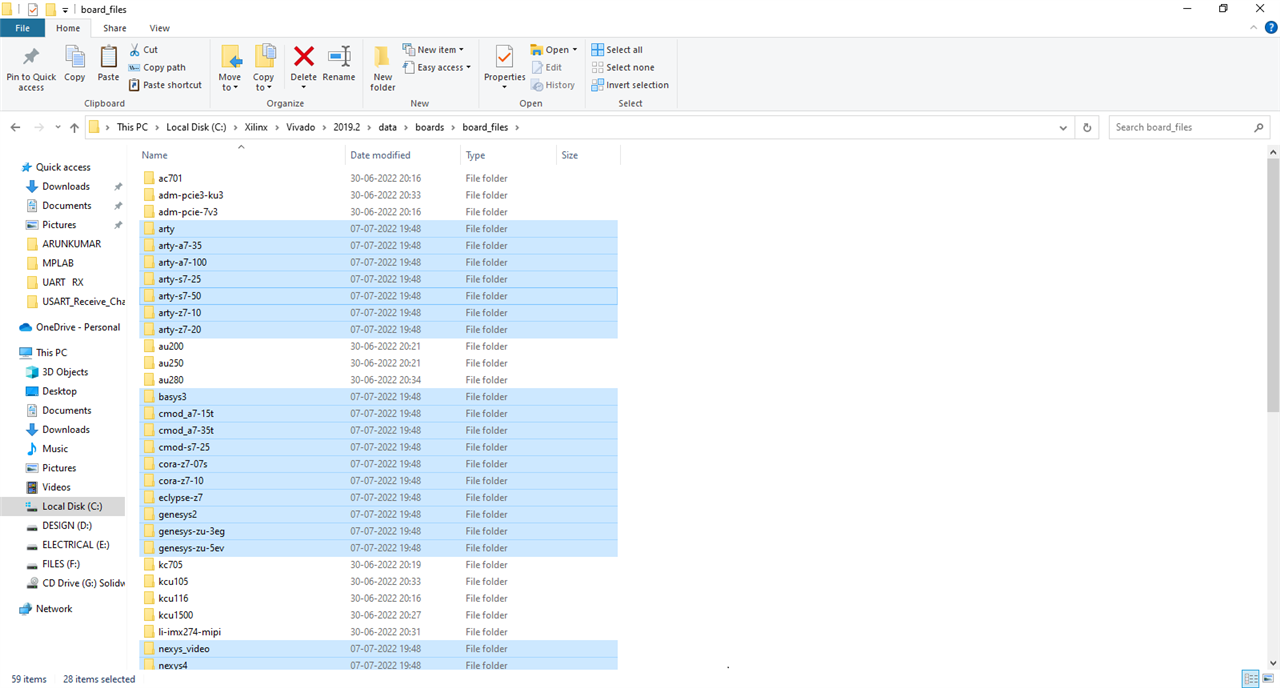The image size is (1280, 688).
Task: Click boards in the address path
Action: [x=430, y=127]
